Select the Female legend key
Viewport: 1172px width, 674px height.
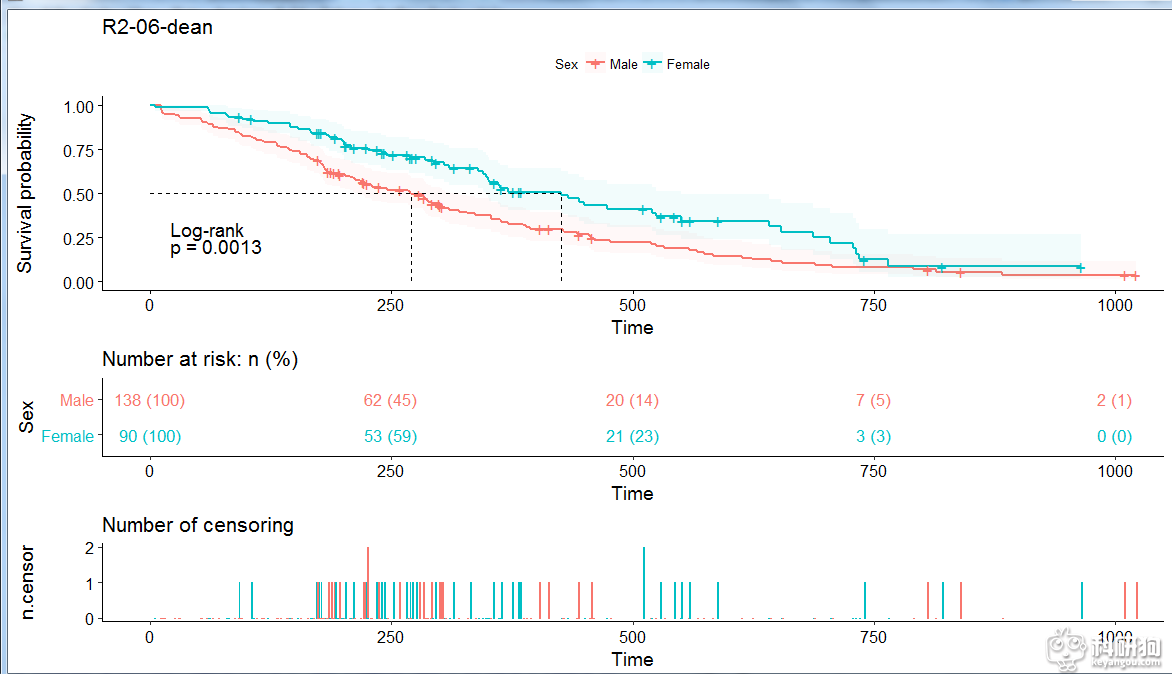(x=653, y=64)
